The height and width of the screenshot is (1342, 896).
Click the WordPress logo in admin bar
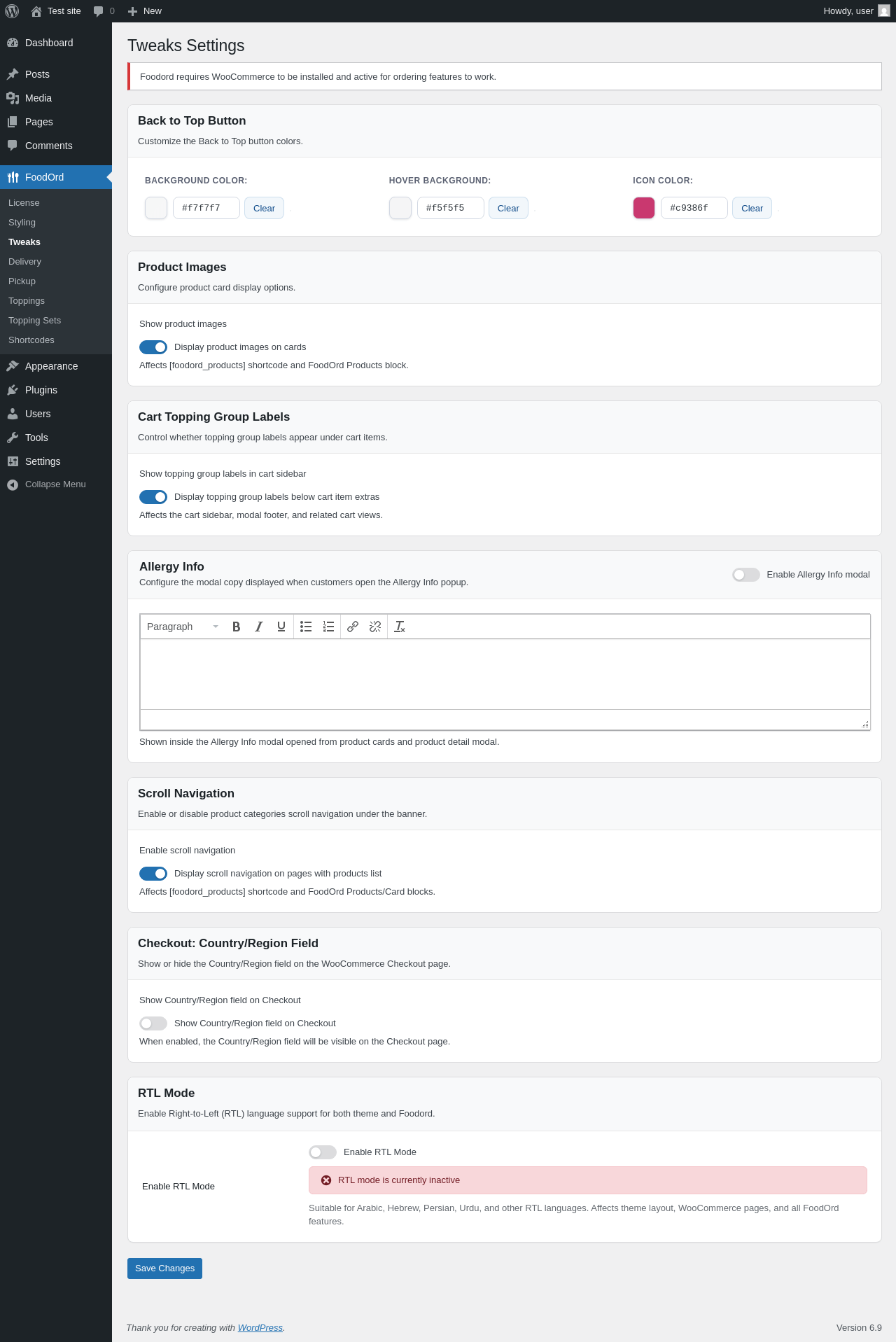(x=12, y=11)
